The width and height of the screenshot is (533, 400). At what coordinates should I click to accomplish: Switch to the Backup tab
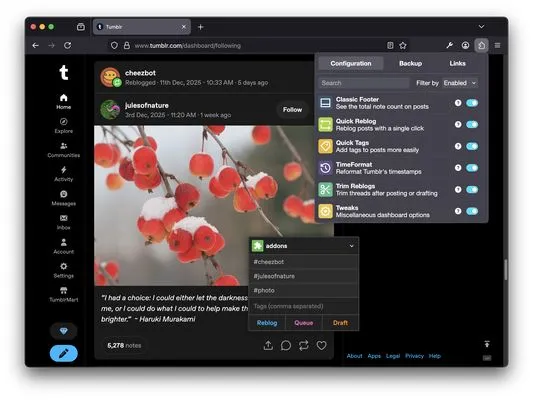pos(410,63)
